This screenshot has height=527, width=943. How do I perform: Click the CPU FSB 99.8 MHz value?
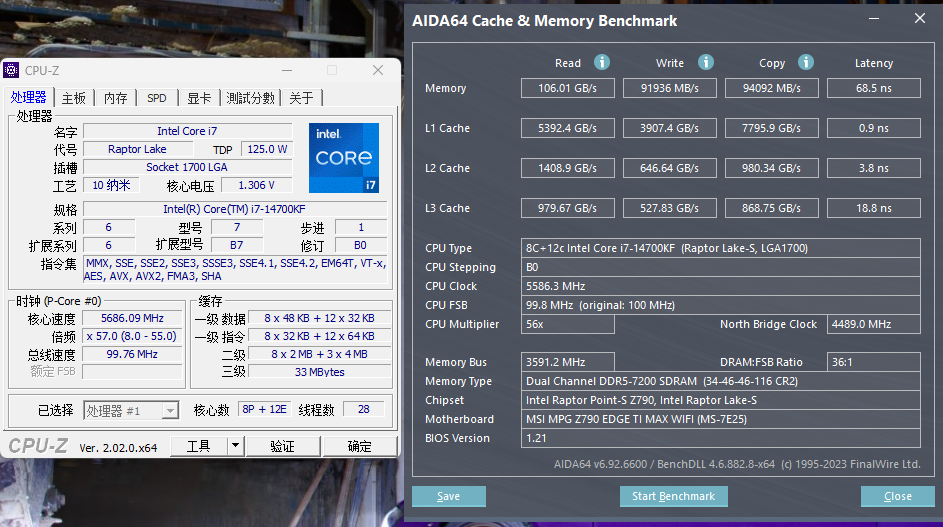pyautogui.click(x=720, y=305)
